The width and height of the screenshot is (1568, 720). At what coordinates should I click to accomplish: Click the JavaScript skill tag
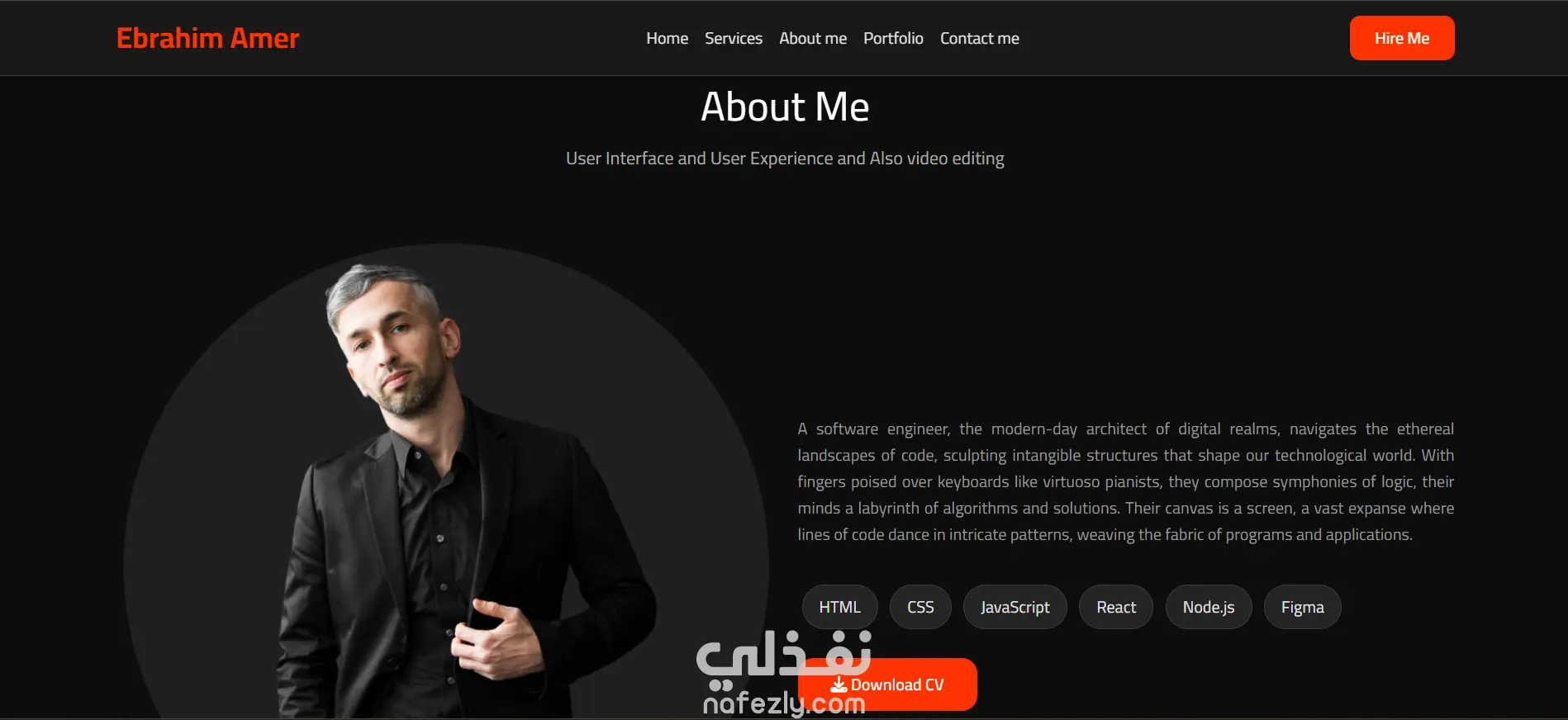[1015, 607]
